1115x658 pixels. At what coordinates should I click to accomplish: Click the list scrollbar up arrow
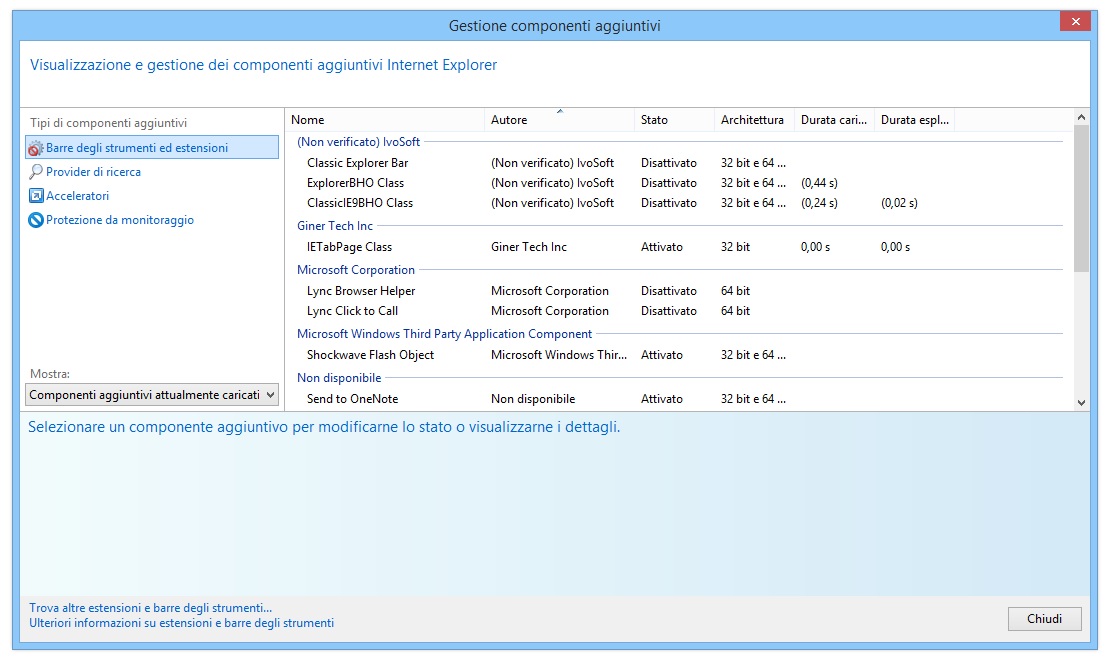pos(1081,117)
